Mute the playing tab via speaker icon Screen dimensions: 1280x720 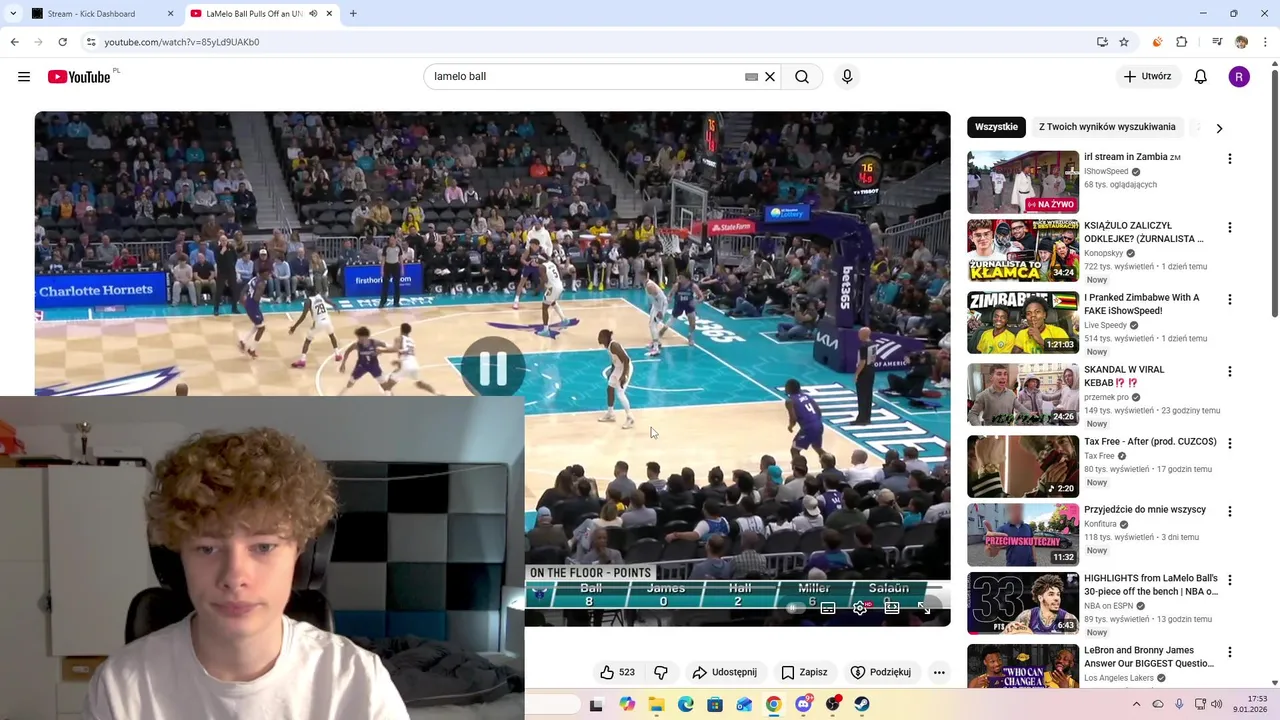pyautogui.click(x=313, y=14)
